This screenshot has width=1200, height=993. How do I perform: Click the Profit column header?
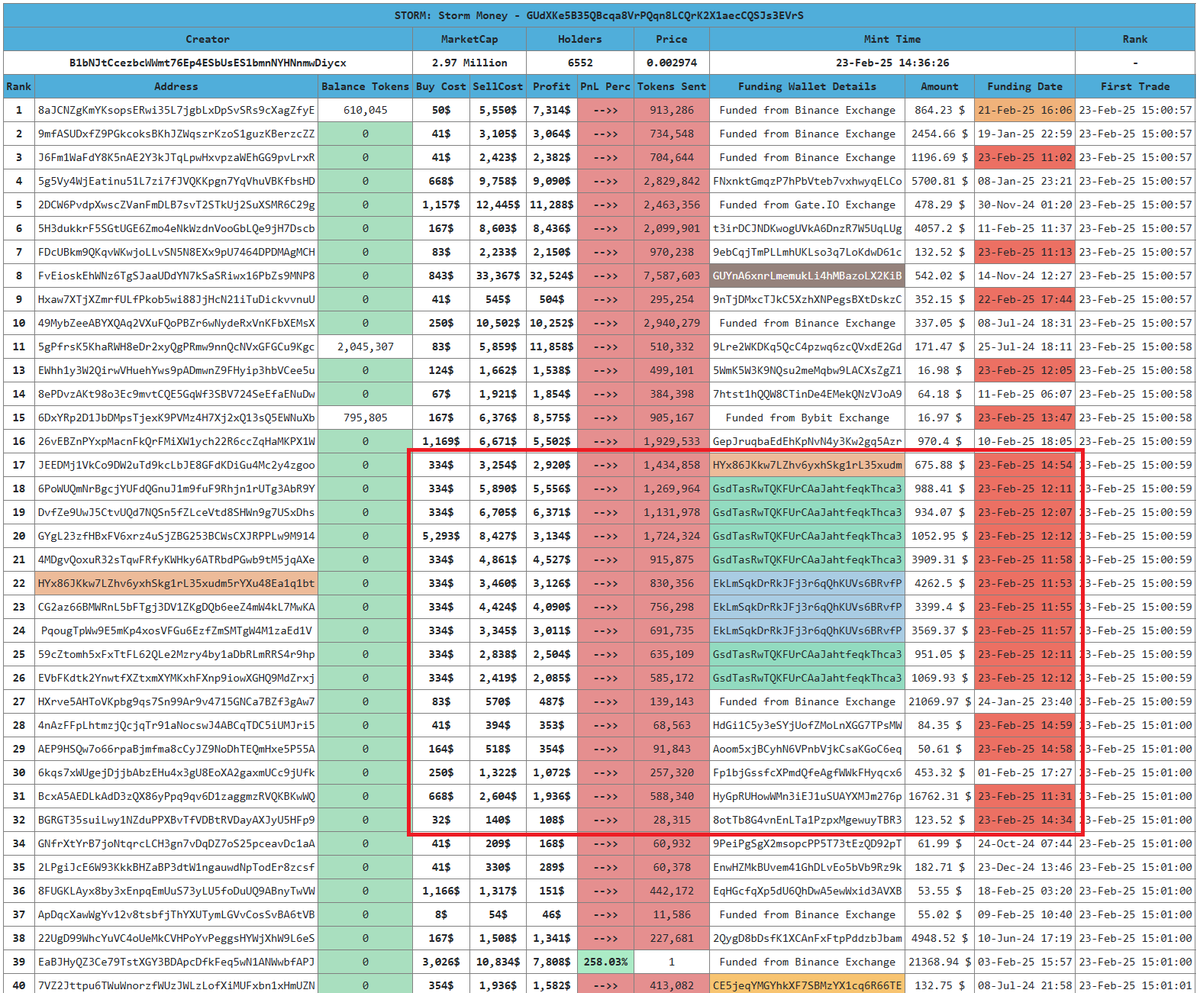552,87
